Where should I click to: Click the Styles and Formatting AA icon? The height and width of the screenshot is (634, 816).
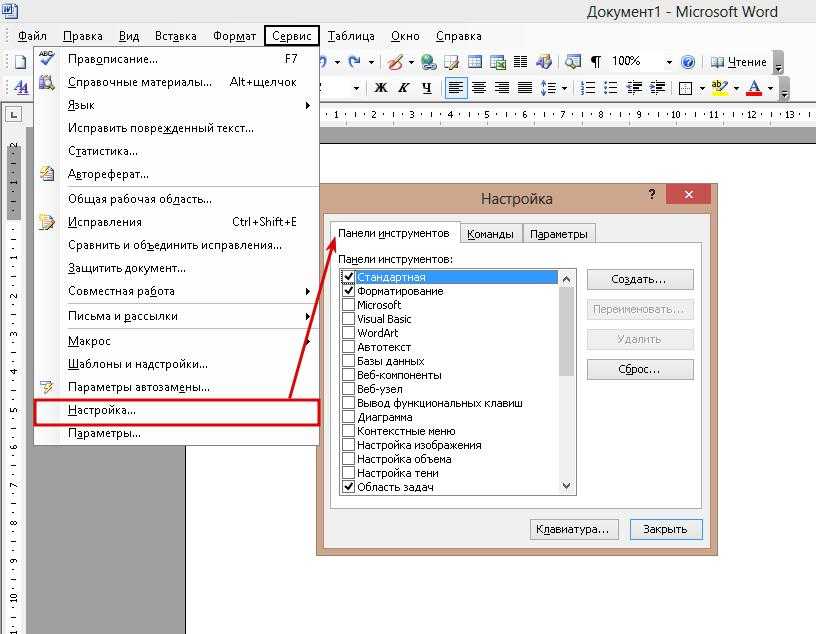pyautogui.click(x=21, y=87)
